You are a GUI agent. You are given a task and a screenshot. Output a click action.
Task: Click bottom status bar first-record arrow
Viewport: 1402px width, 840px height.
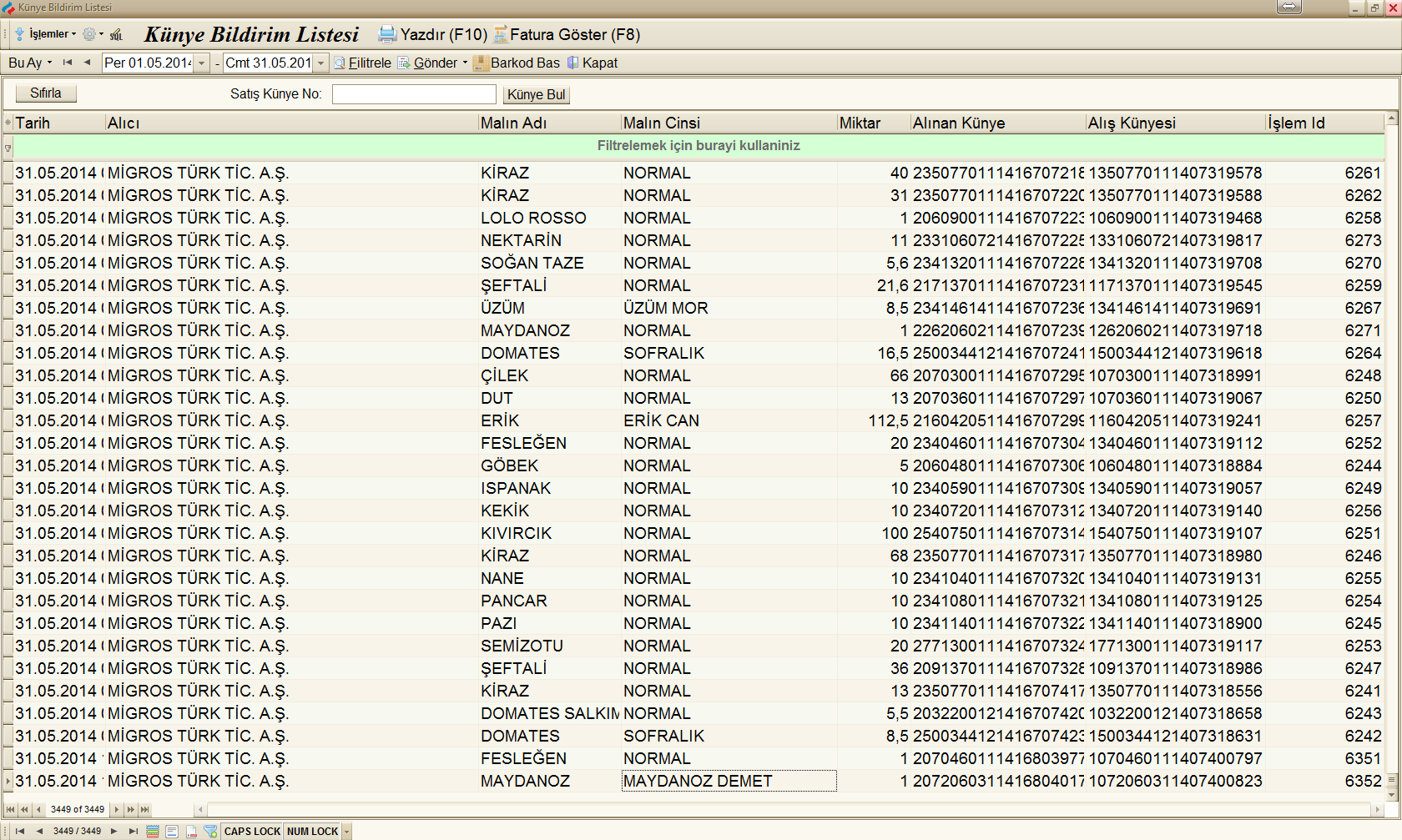(20, 831)
